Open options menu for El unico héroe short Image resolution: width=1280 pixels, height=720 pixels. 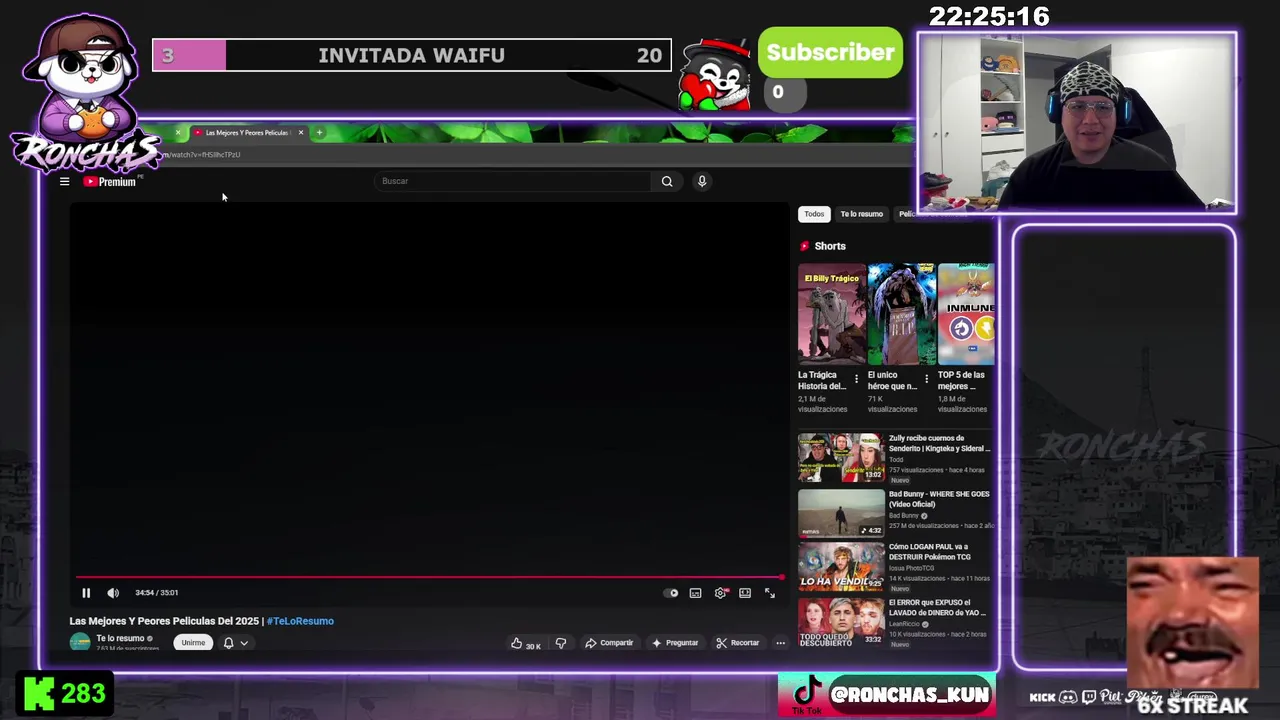point(926,379)
